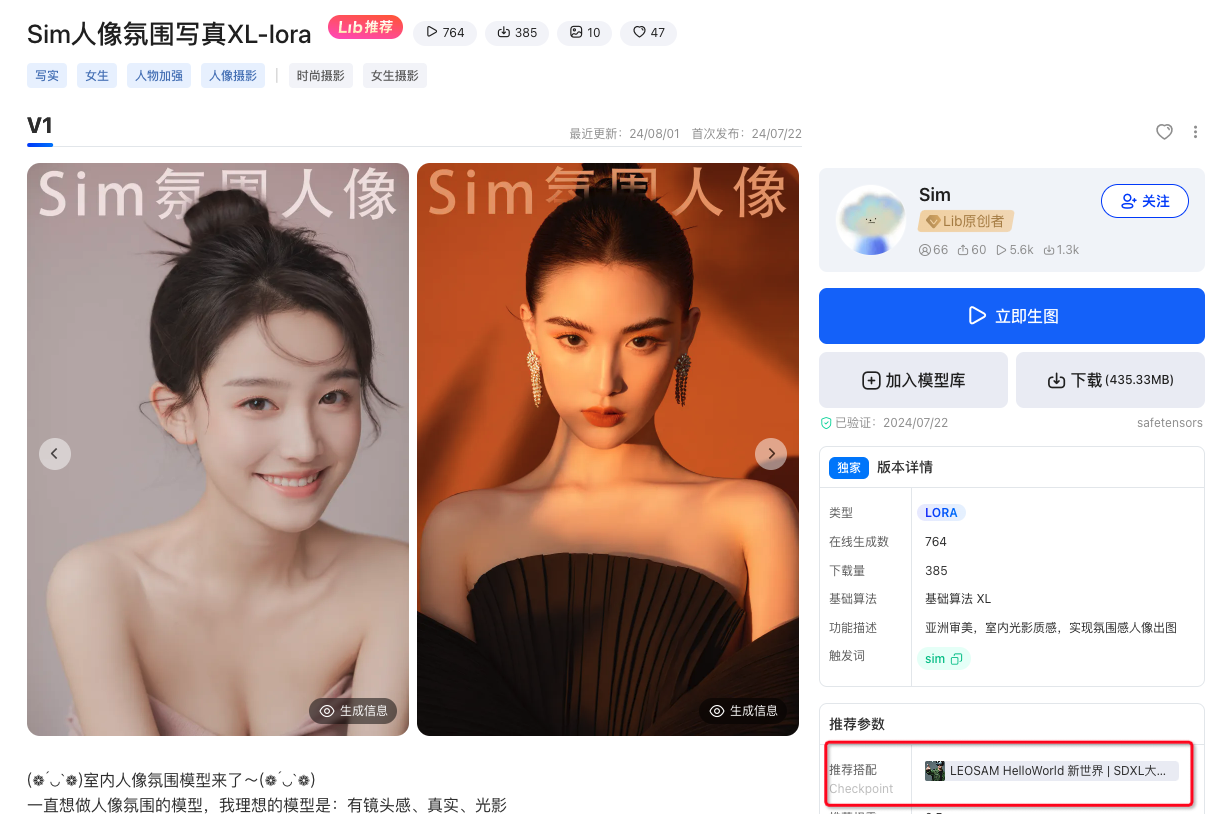Click the download stats icon showing 385
The image size is (1228, 814).
502,32
